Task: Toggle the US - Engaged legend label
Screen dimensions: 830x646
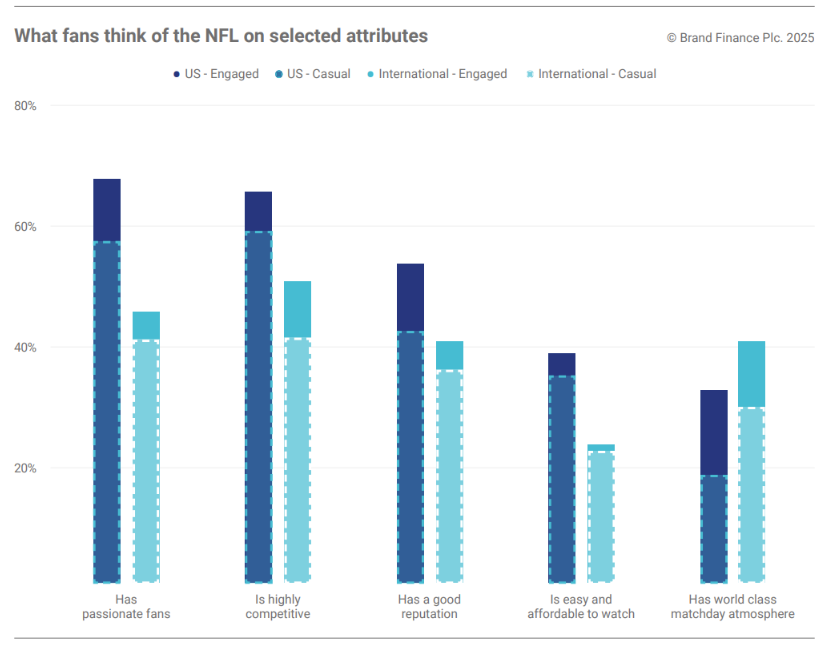Action: [x=222, y=74]
